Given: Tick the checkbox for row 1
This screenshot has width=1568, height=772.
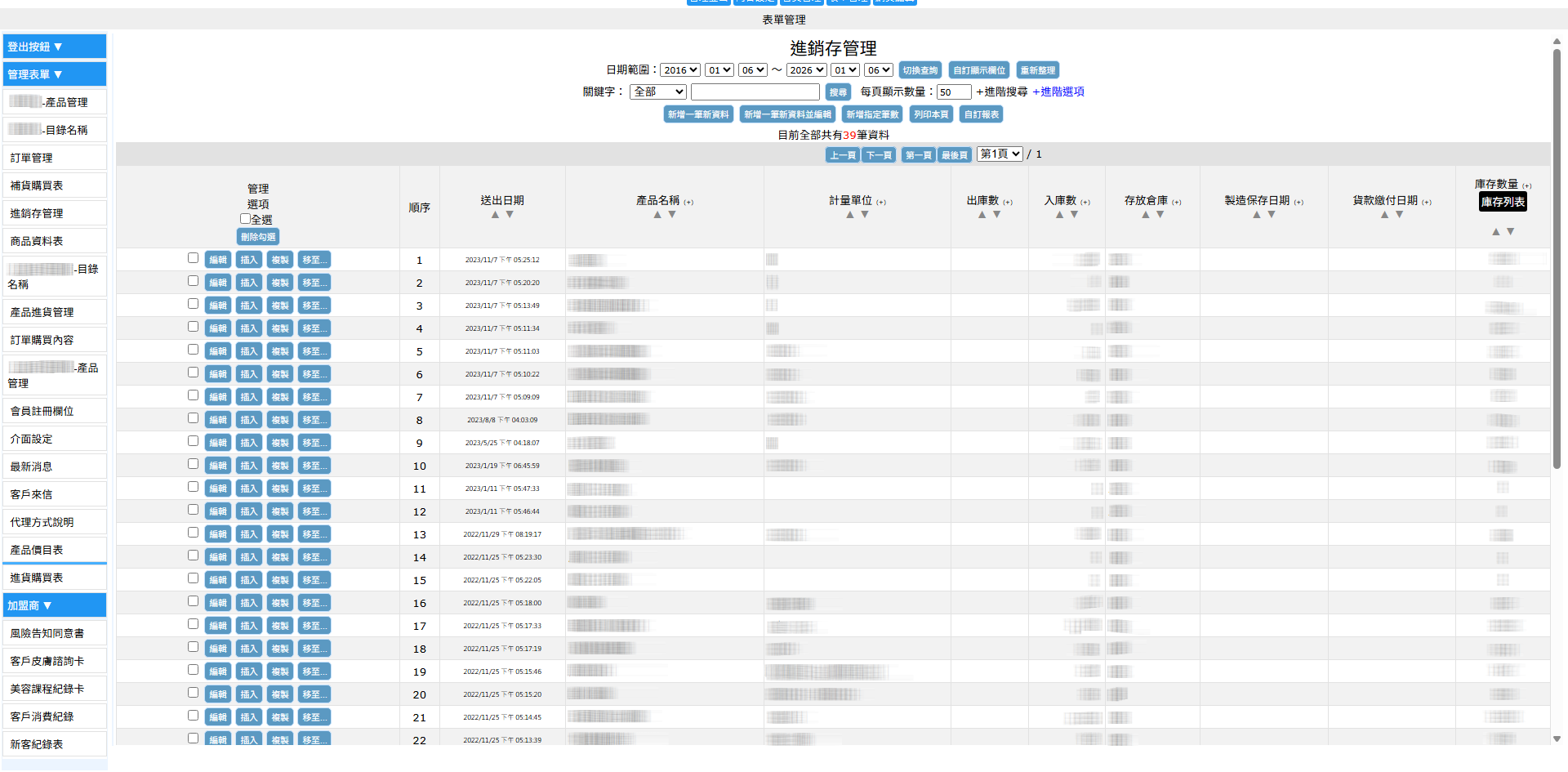Looking at the screenshot, I should click(x=193, y=258).
